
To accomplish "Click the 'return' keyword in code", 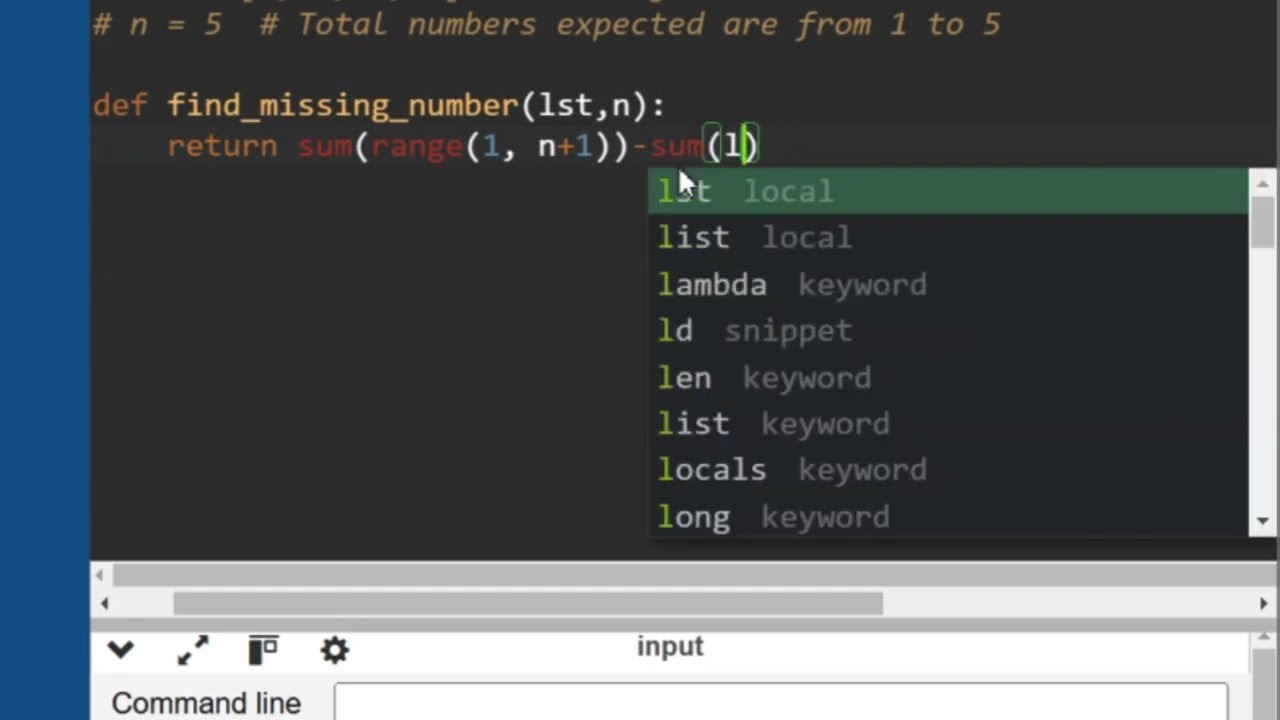I will click(222, 146).
